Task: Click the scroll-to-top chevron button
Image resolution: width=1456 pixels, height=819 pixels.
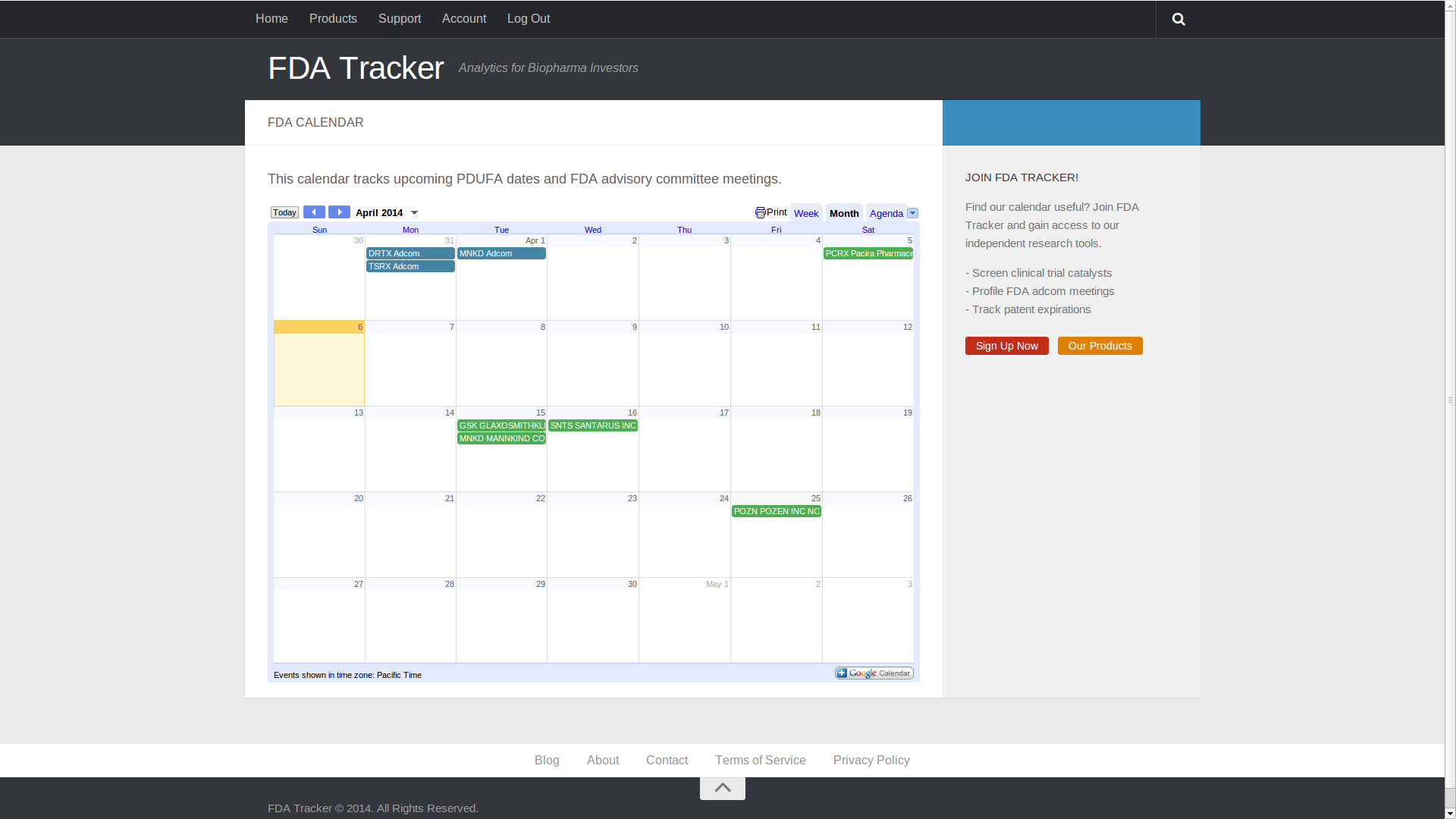Action: [x=723, y=788]
